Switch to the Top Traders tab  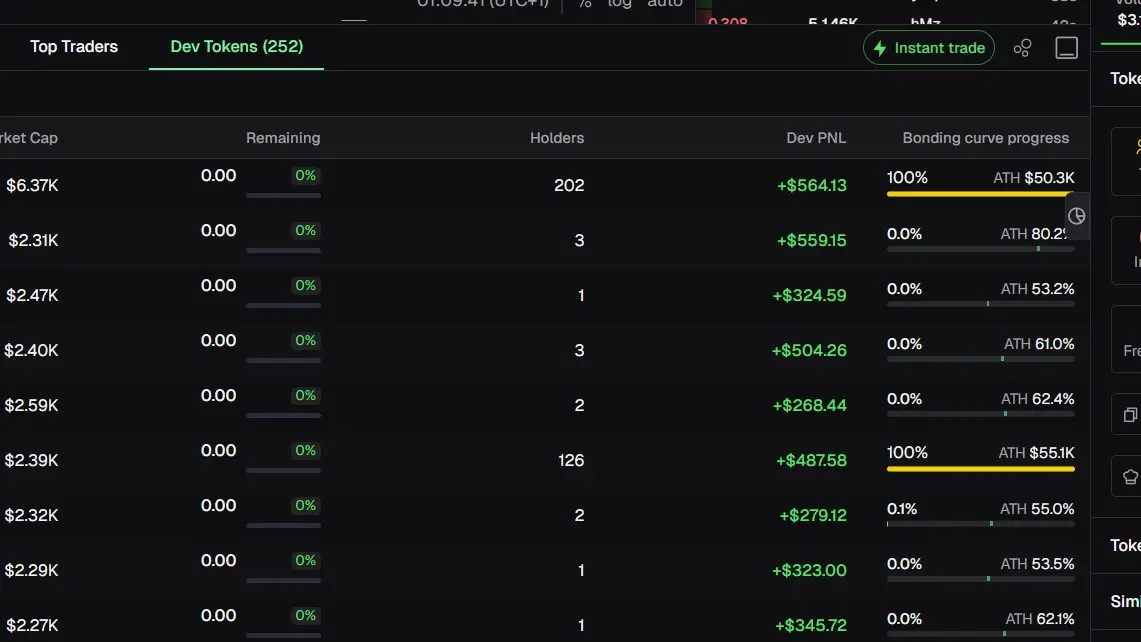[73, 47]
